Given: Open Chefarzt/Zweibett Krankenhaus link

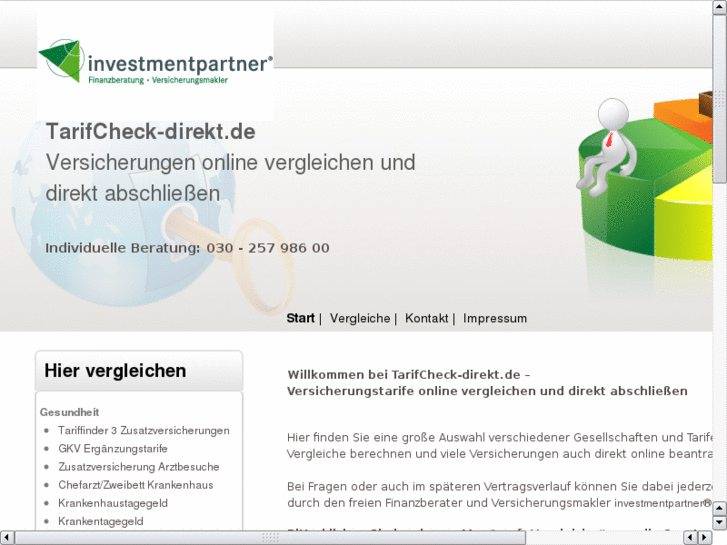Looking at the screenshot, I should click(135, 485).
